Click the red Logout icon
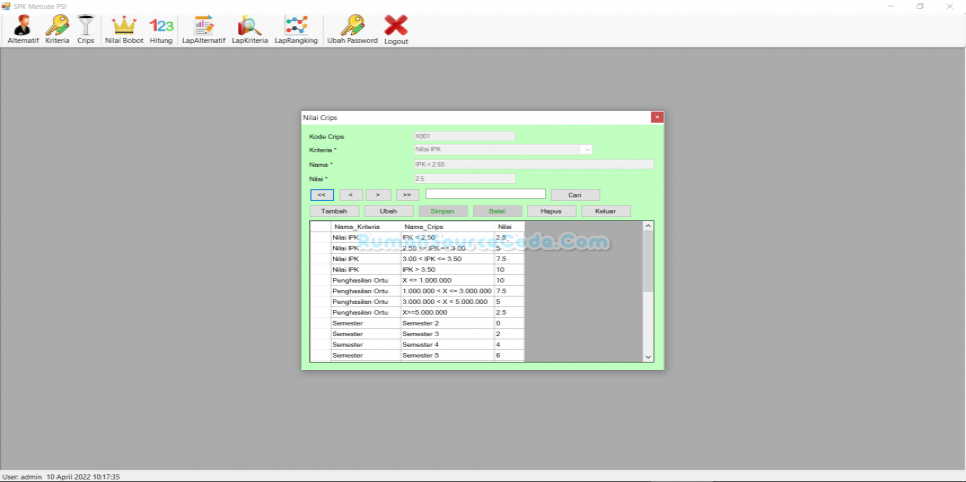 (x=396, y=27)
